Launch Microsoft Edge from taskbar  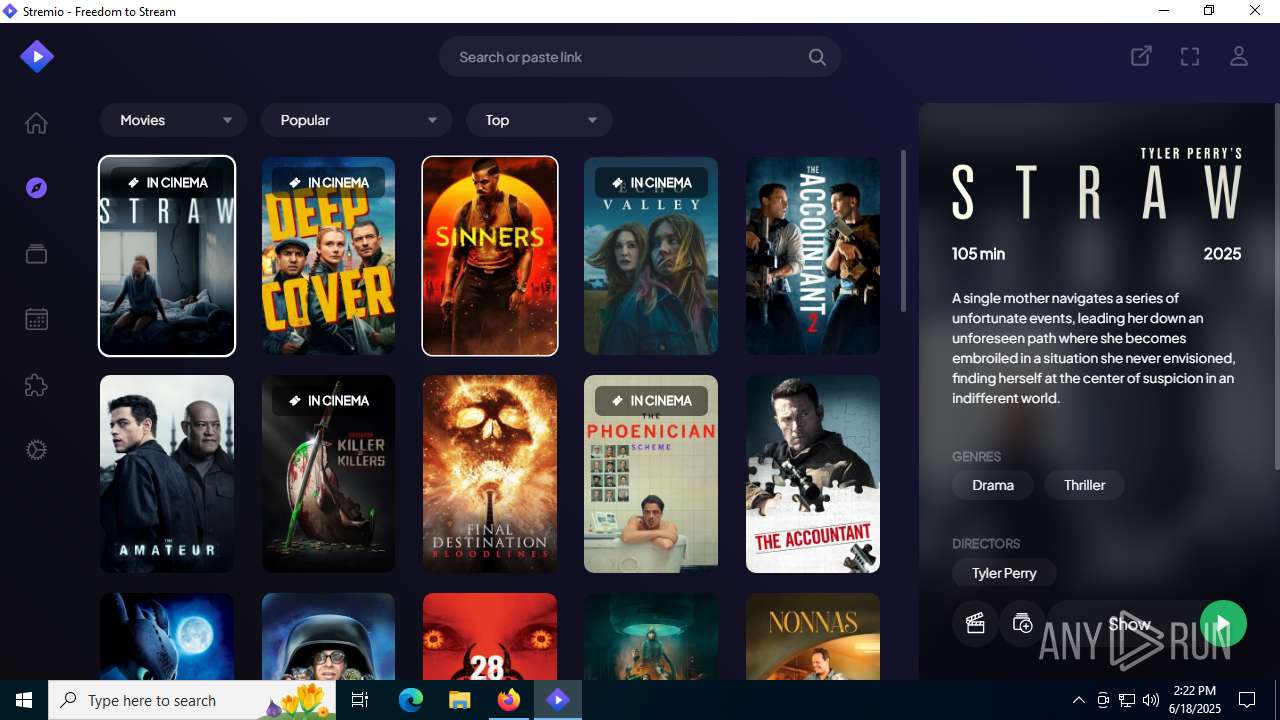click(x=411, y=700)
